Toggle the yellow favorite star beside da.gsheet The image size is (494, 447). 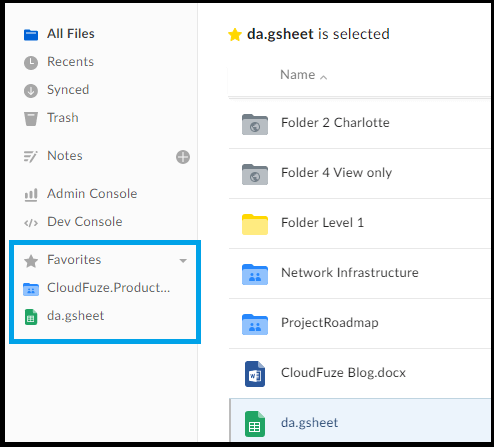235,35
